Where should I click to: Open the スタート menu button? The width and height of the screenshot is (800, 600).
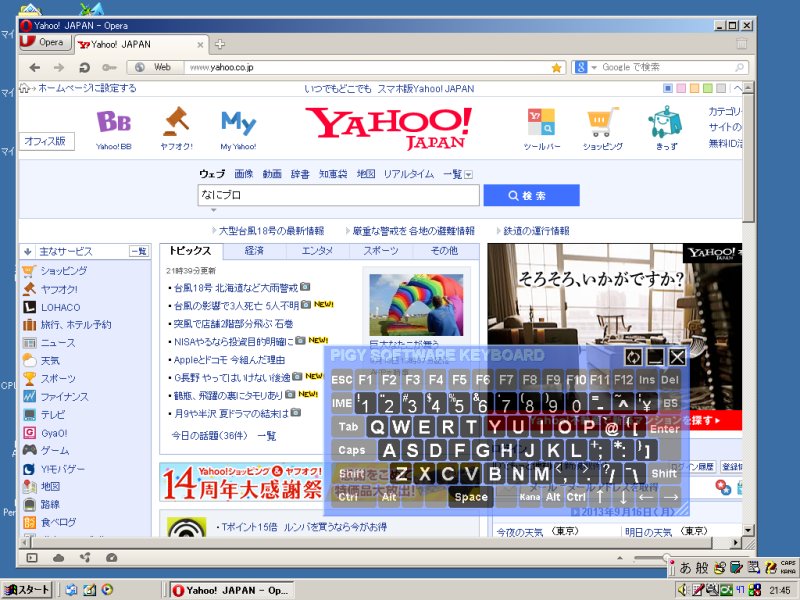click(27, 590)
